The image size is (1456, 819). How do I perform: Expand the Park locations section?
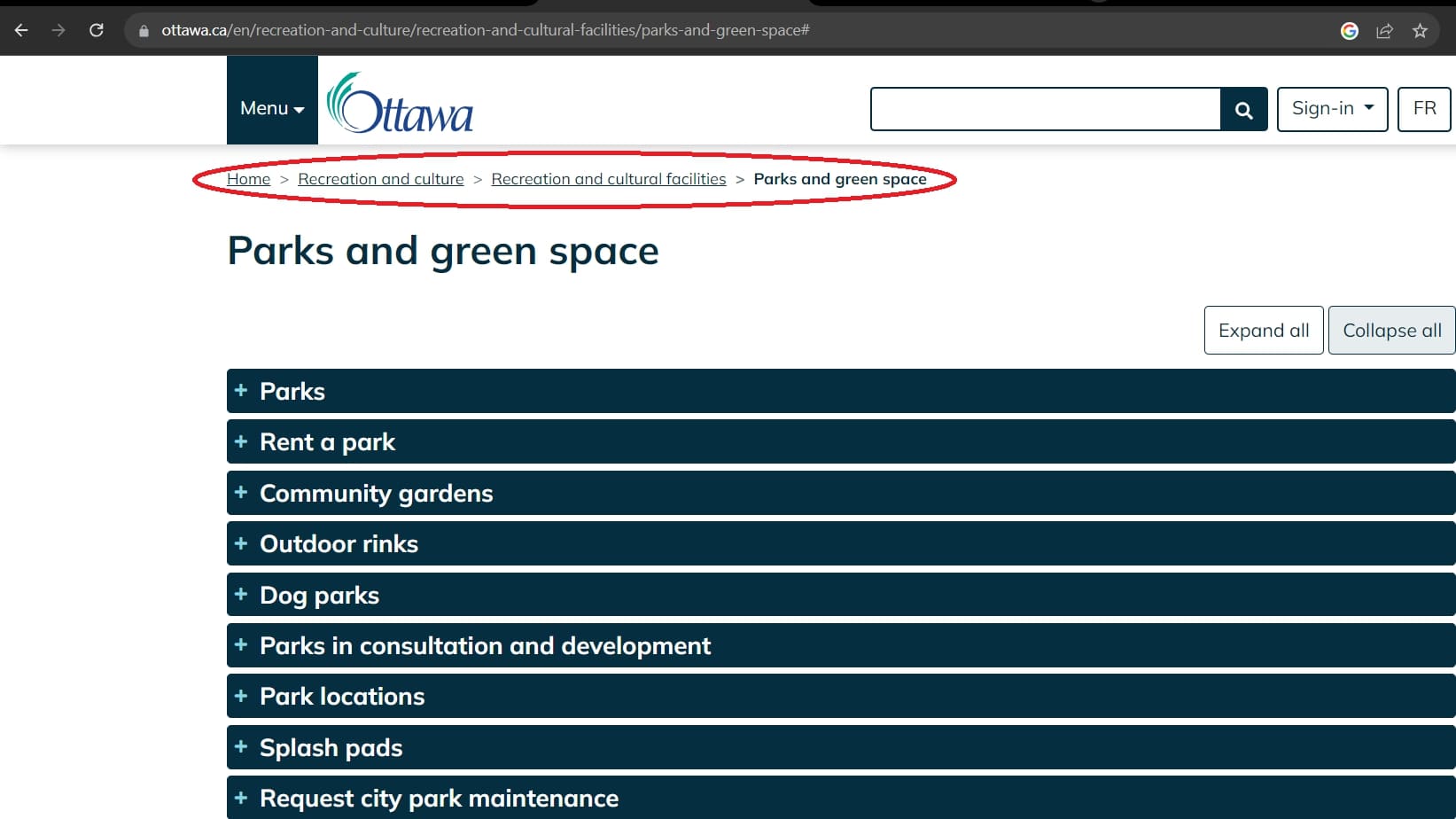[841, 696]
